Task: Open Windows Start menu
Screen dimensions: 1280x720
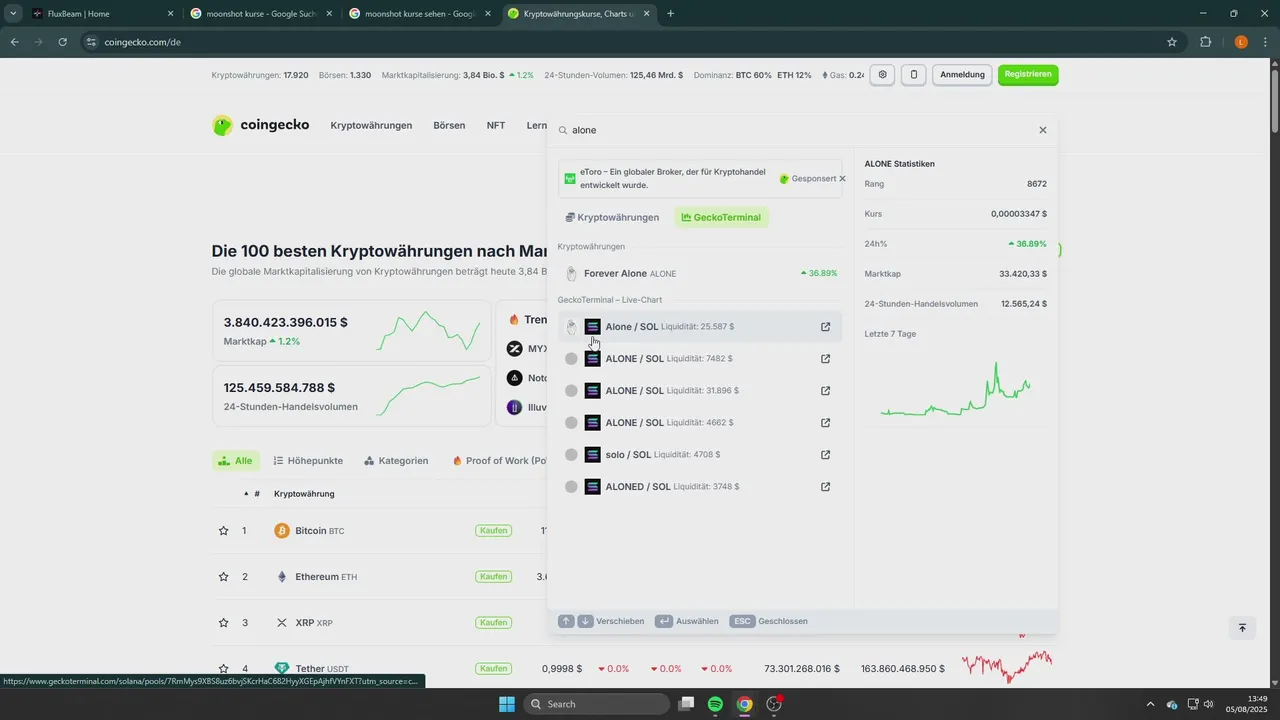Action: pyautogui.click(x=507, y=704)
